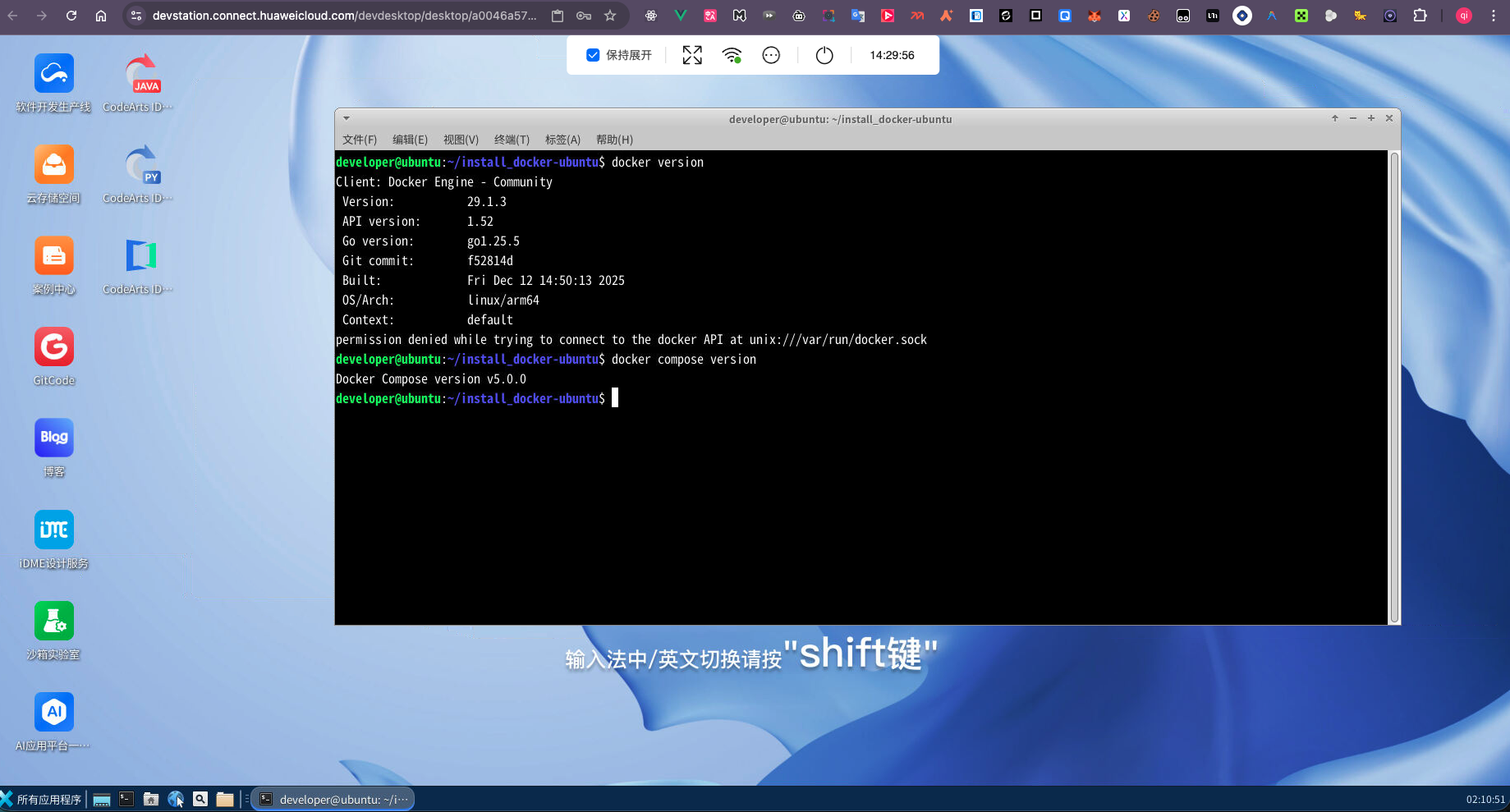Open the 博客 blog application
The image size is (1510, 812).
(53, 447)
